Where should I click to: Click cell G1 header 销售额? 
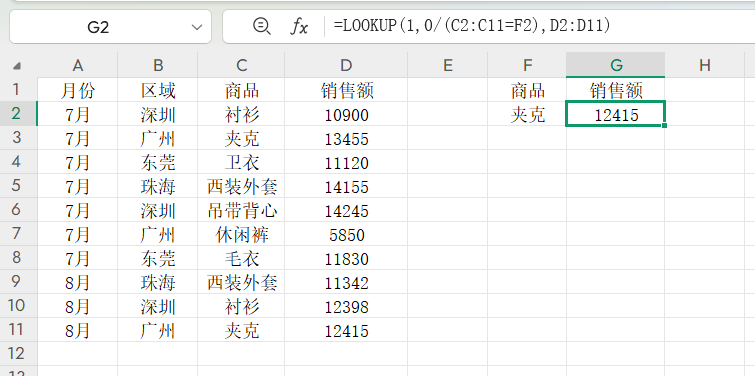pos(616,90)
